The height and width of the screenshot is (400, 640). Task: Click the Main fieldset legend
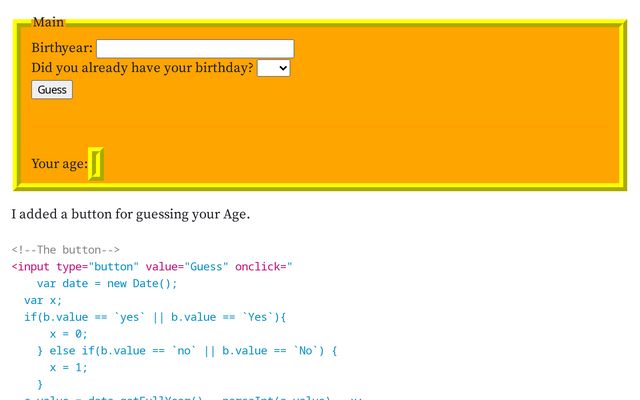(x=48, y=22)
